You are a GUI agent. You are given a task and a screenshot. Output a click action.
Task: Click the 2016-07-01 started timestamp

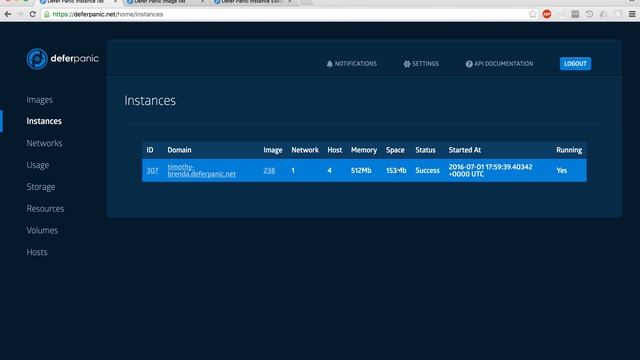click(x=490, y=170)
